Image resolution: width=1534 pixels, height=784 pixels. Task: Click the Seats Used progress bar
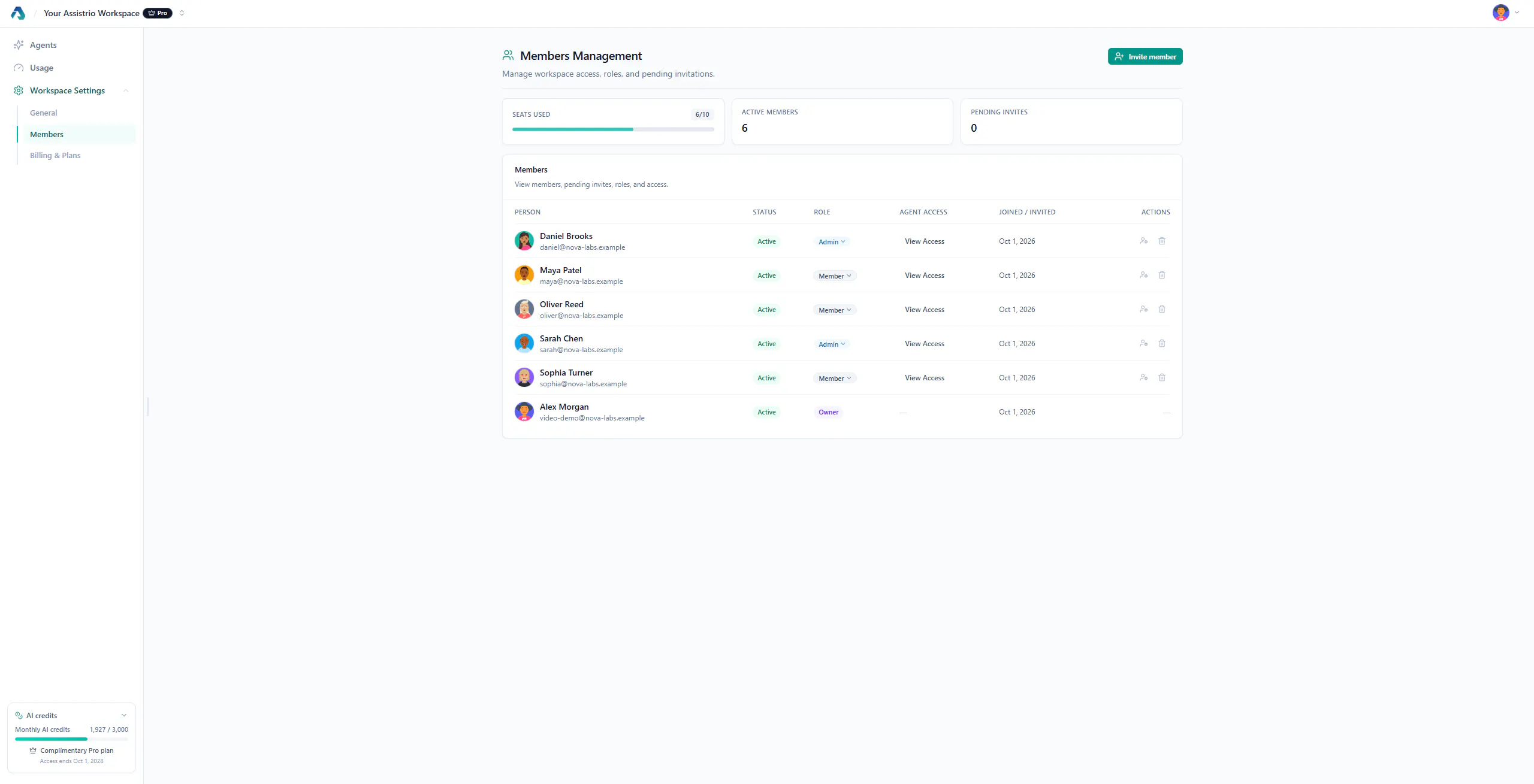[613, 129]
